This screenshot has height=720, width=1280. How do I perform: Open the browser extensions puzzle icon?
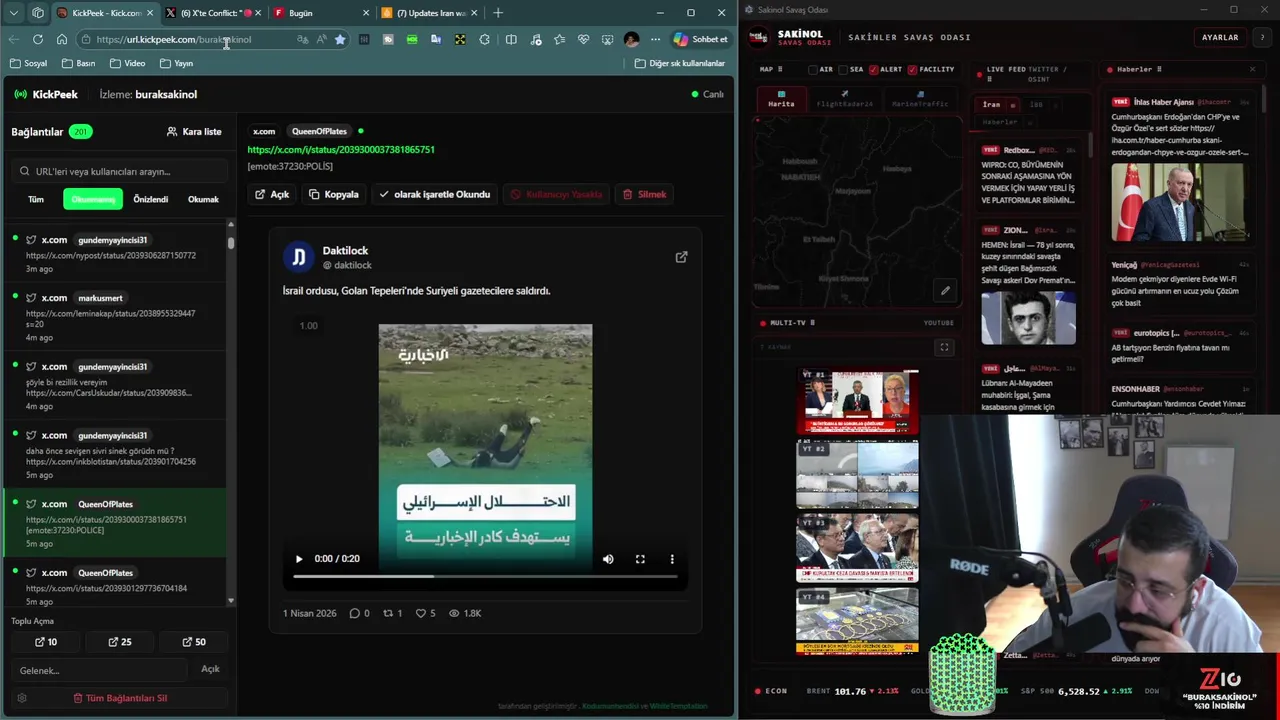(x=484, y=39)
